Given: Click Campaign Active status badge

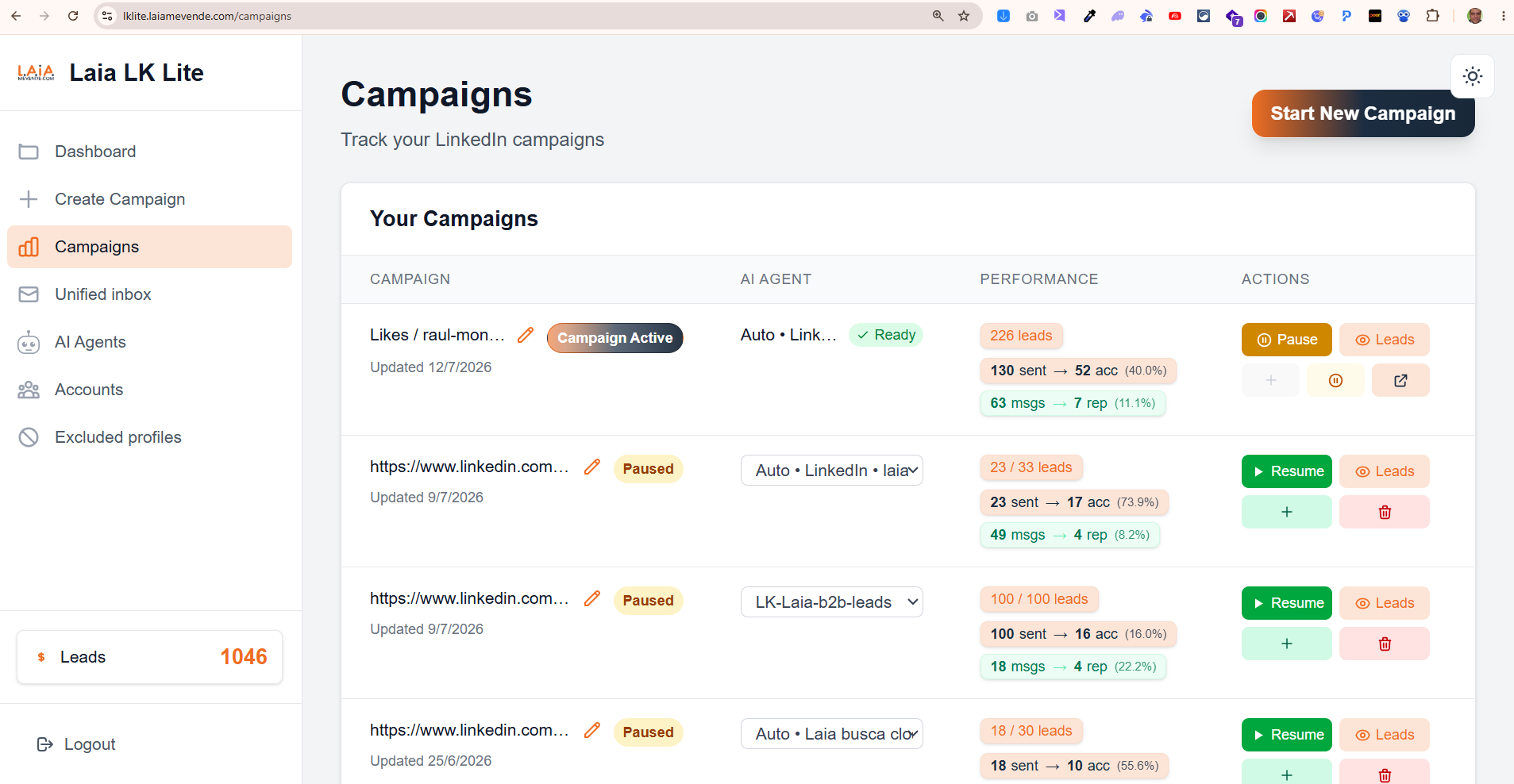Looking at the screenshot, I should 615,338.
